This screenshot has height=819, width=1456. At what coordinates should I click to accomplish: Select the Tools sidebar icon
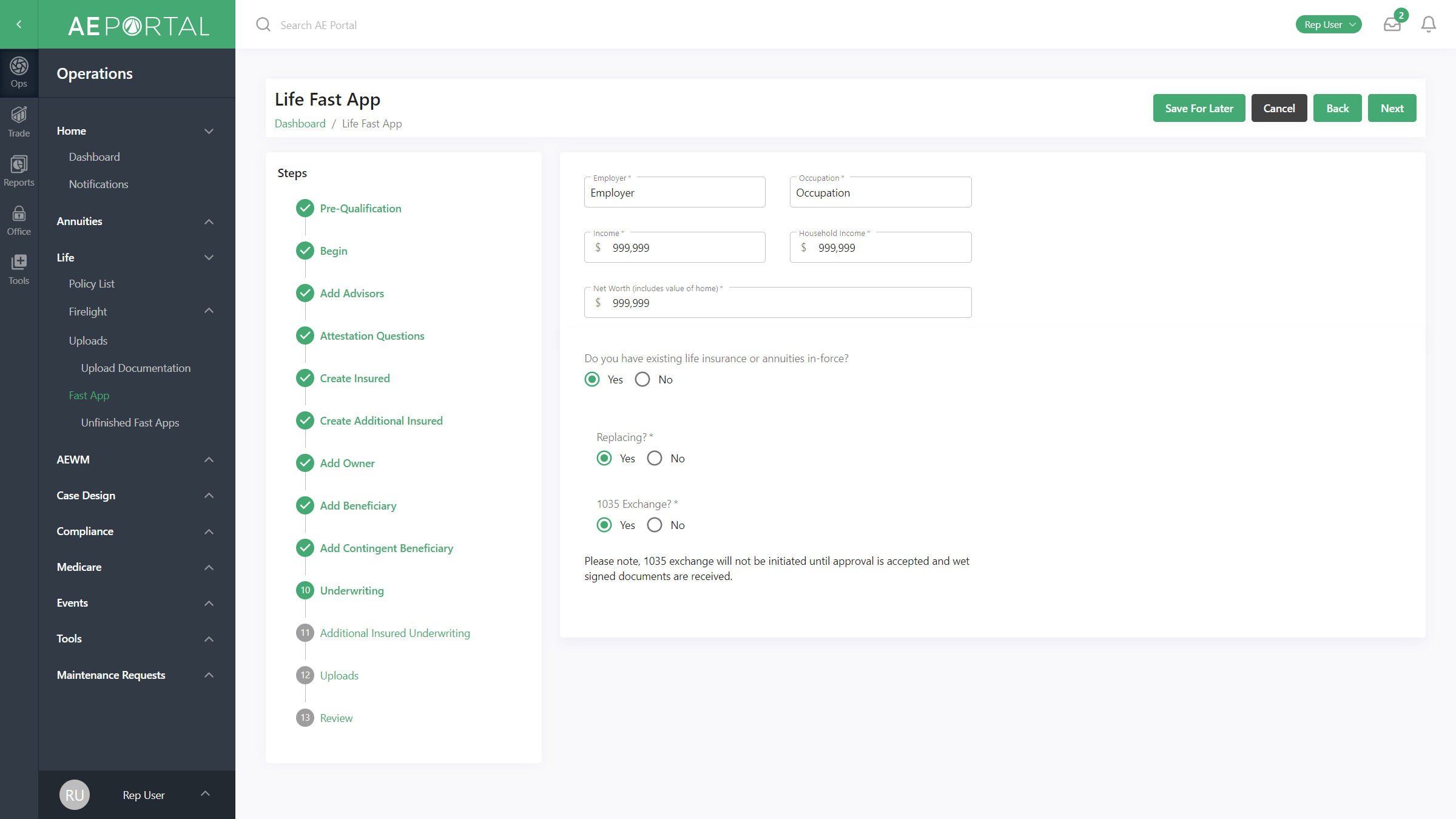click(x=19, y=269)
